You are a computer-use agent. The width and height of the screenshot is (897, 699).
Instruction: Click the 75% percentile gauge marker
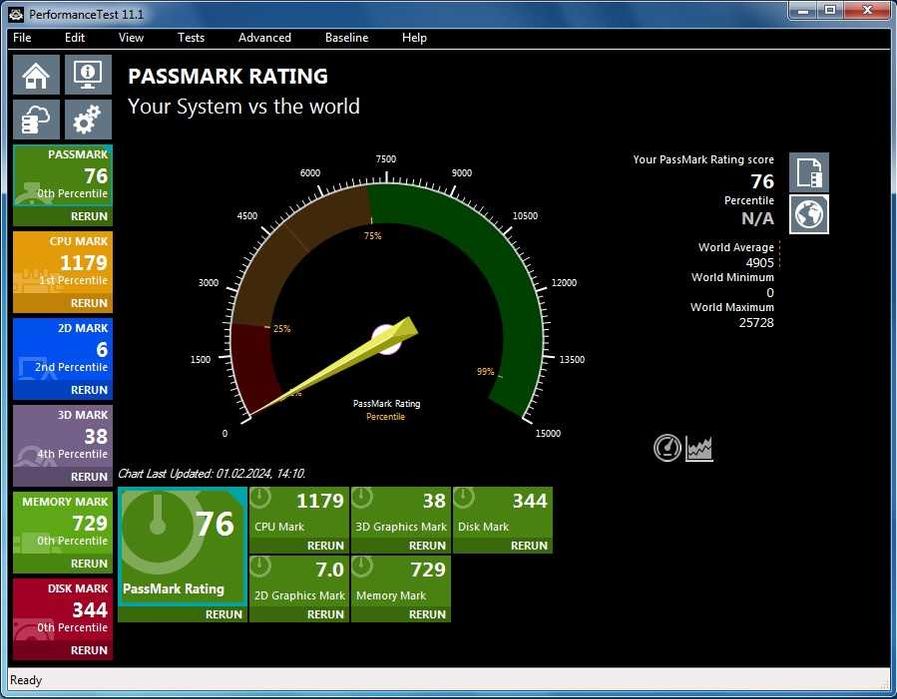tap(372, 236)
